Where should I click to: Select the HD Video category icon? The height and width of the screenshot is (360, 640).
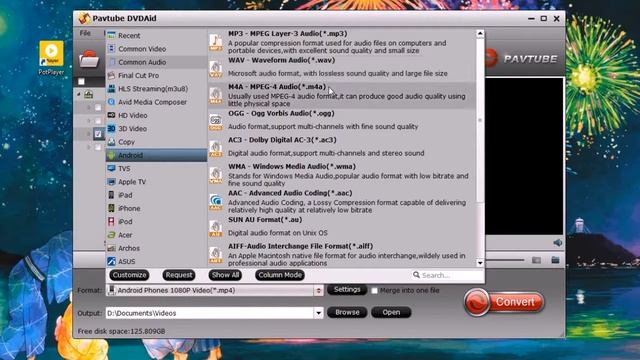click(111, 115)
